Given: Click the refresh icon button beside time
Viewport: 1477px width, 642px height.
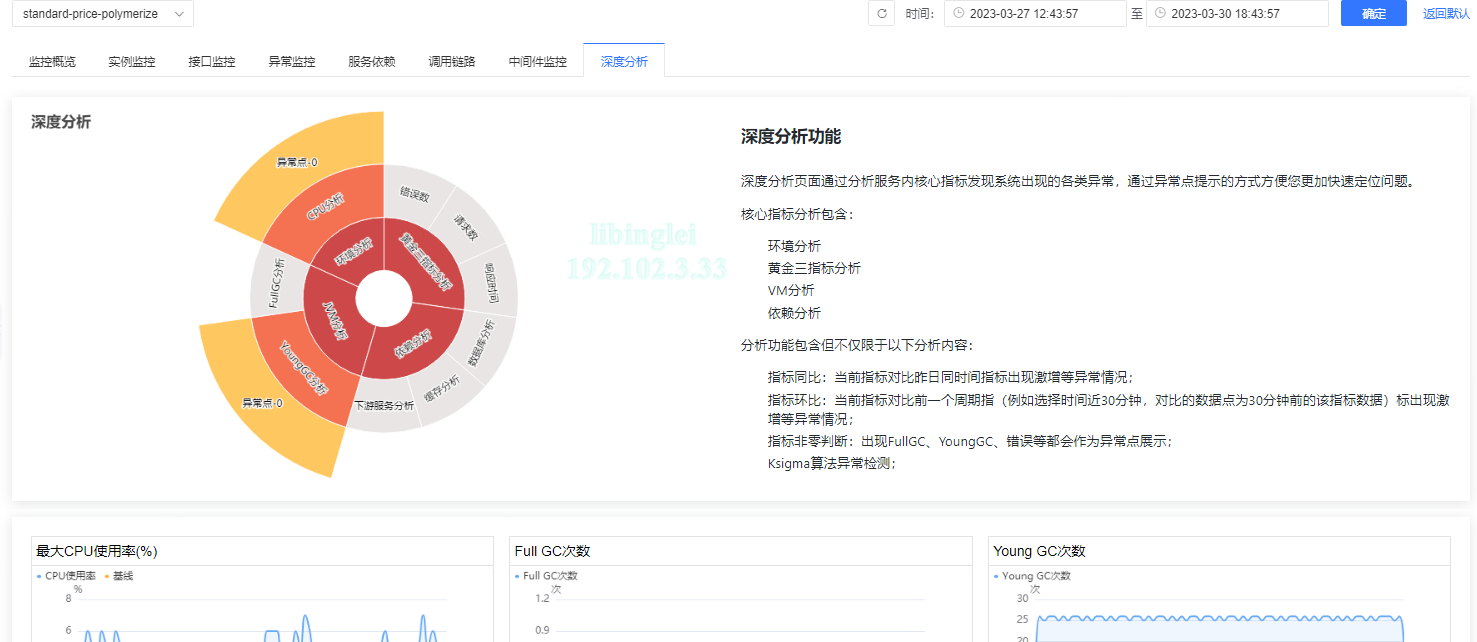Looking at the screenshot, I should tap(881, 14).
